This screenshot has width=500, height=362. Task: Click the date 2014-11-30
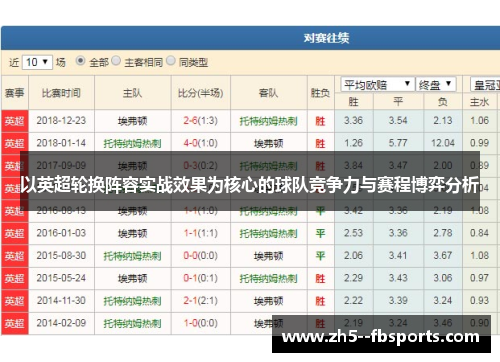click(61, 300)
